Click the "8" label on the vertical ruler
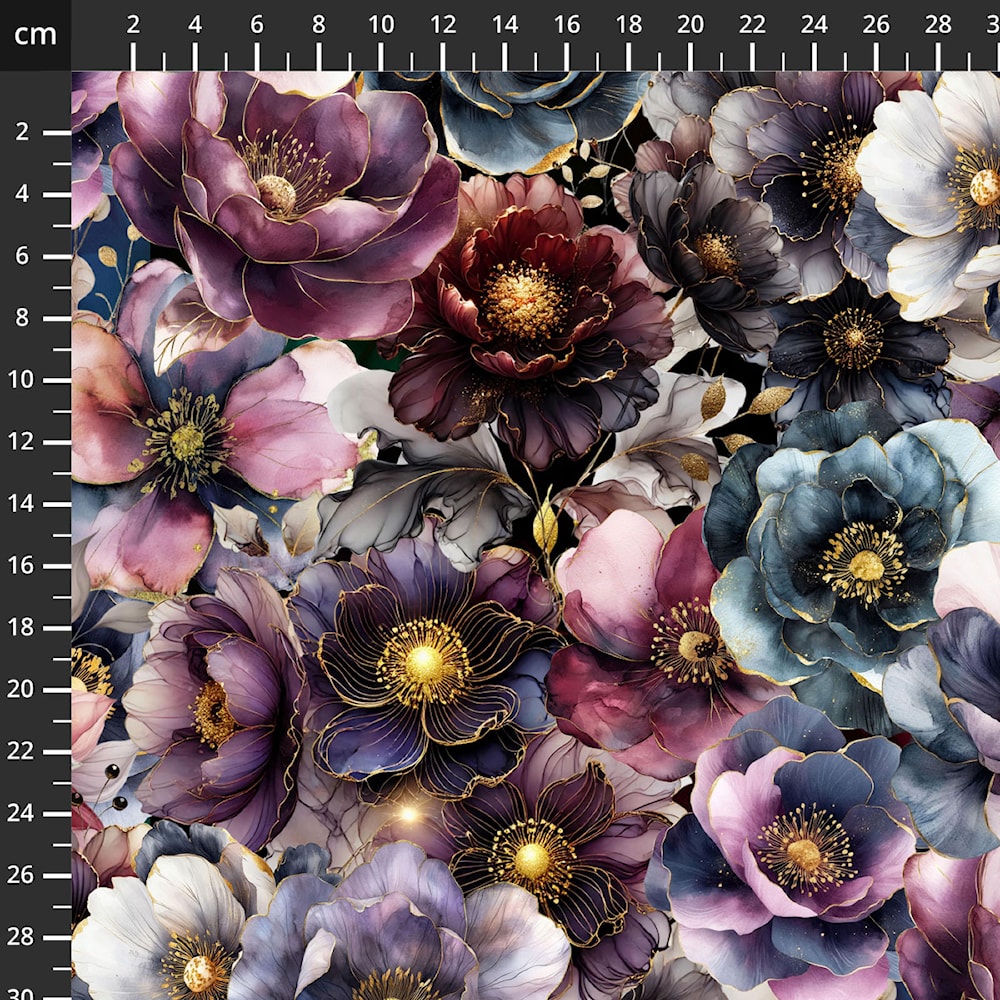1000x1000 pixels. pyautogui.click(x=22, y=318)
